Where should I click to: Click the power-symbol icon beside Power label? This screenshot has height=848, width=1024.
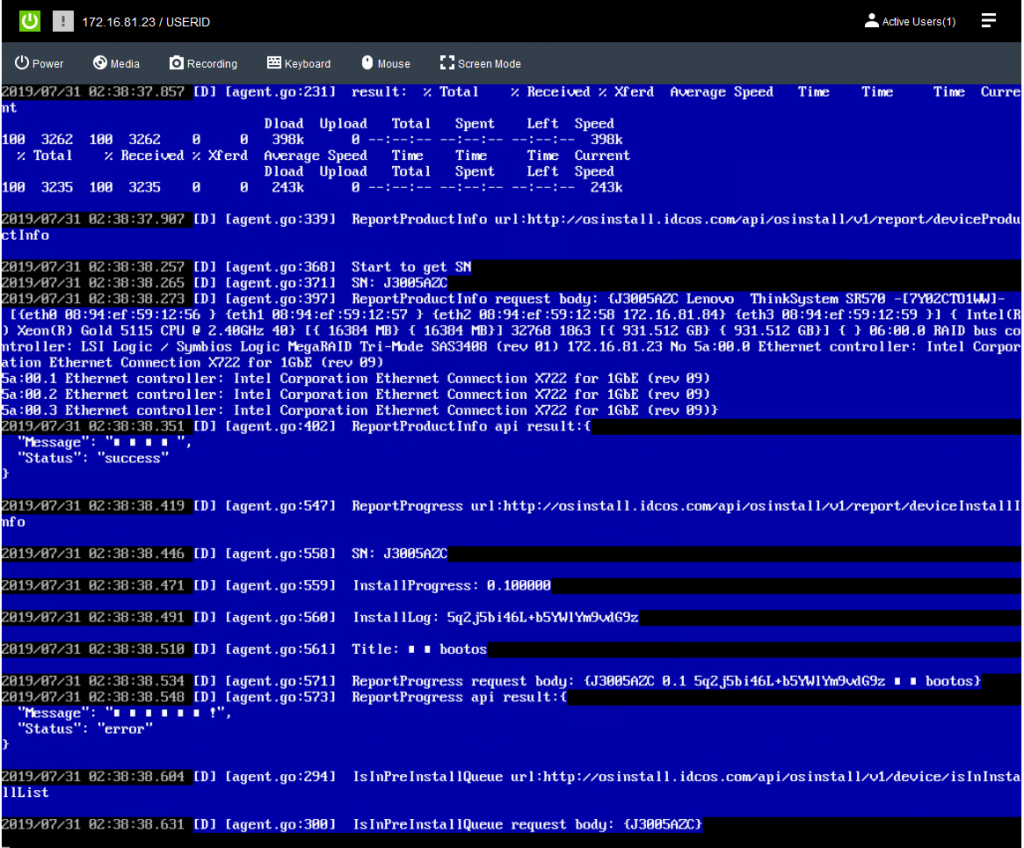[x=21, y=62]
